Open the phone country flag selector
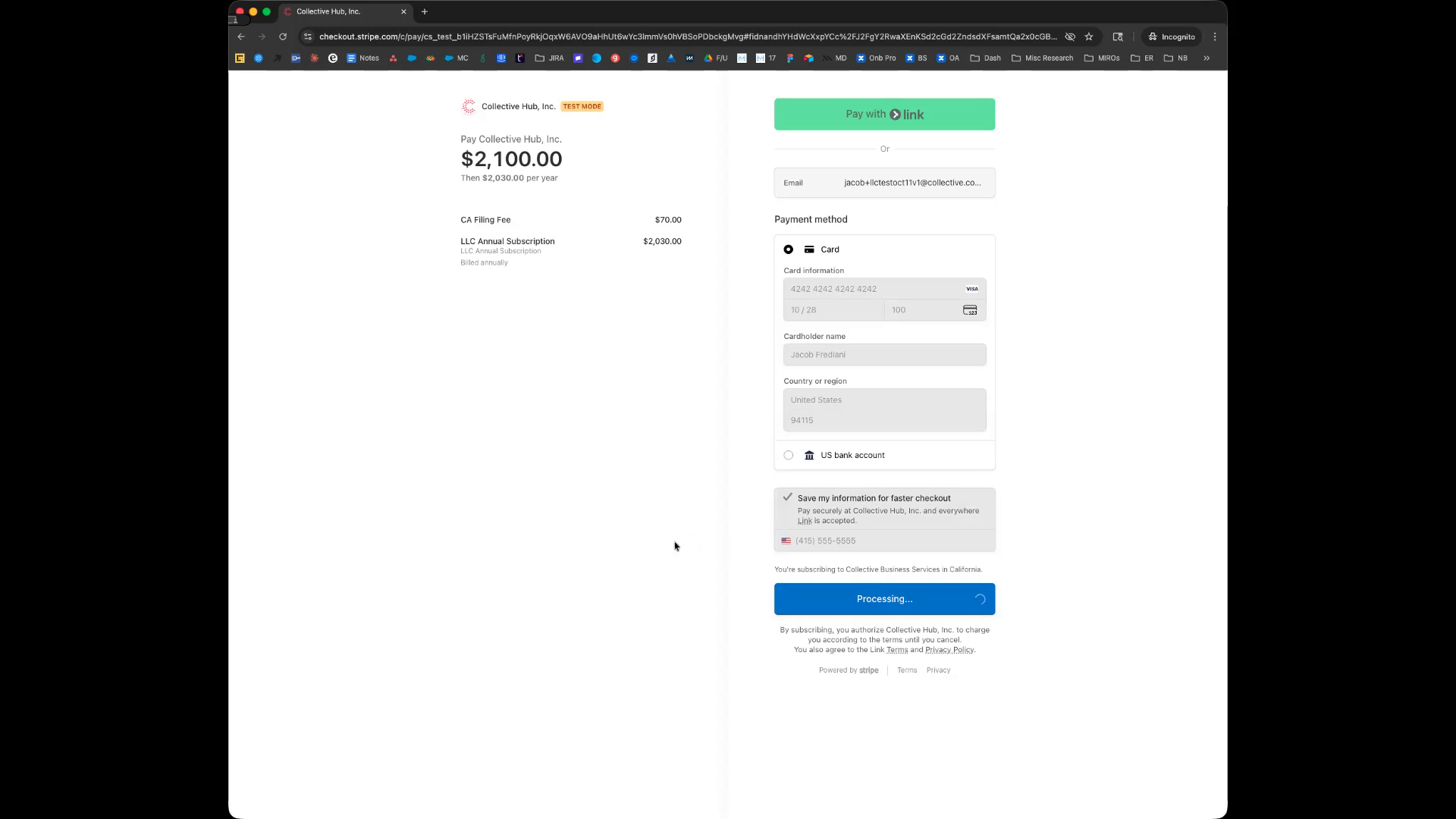The image size is (1456, 819). 786,541
